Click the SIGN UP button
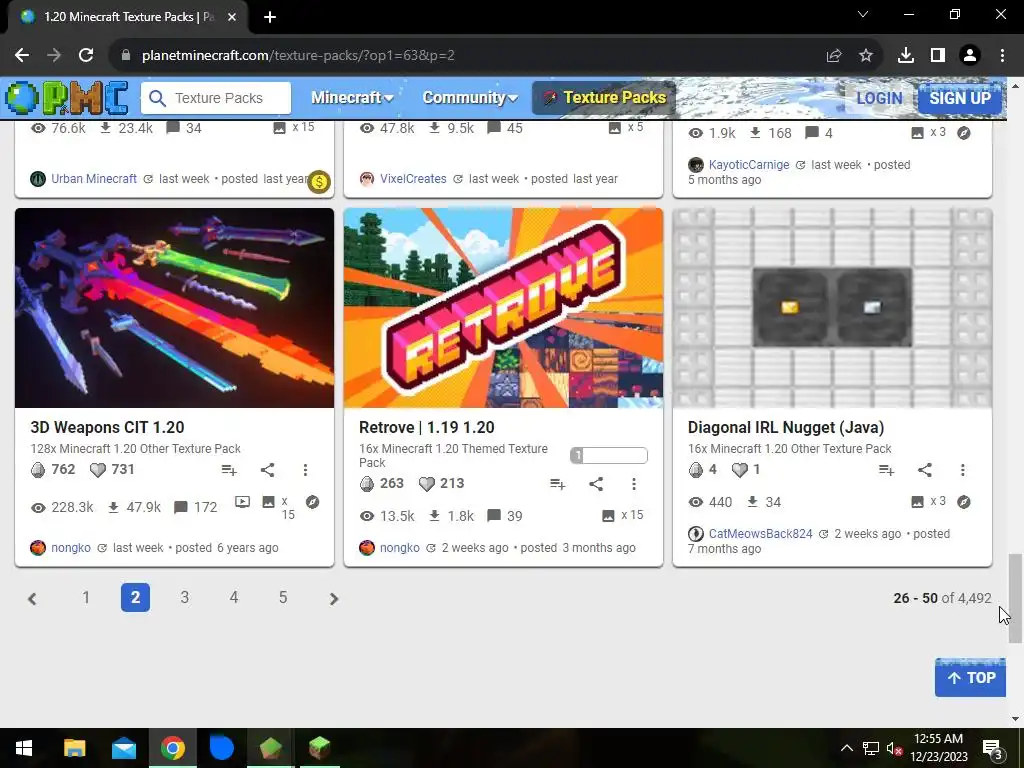The image size is (1024, 768). 960,98
